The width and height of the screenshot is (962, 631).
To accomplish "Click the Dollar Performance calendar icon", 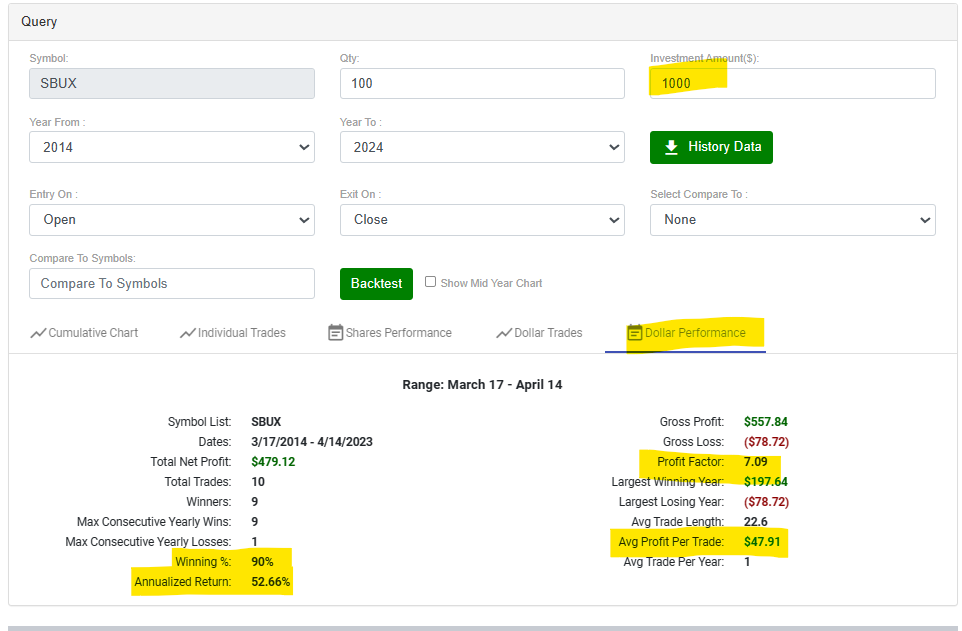I will (x=634, y=333).
